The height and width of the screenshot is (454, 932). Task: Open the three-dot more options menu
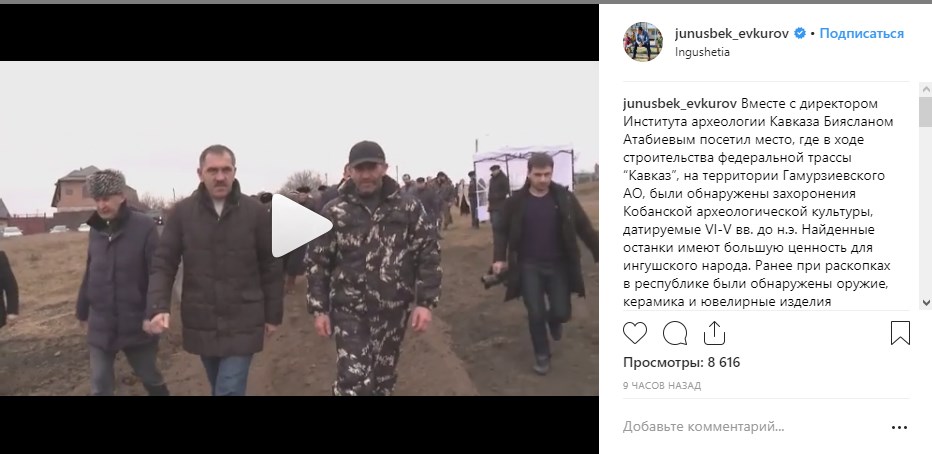[x=899, y=427]
